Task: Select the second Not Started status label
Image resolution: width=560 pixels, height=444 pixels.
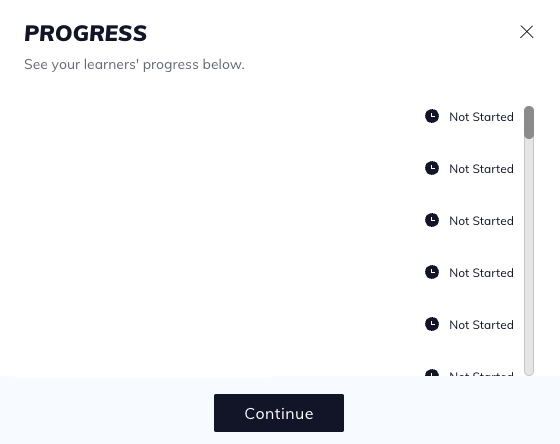Action: tap(481, 169)
